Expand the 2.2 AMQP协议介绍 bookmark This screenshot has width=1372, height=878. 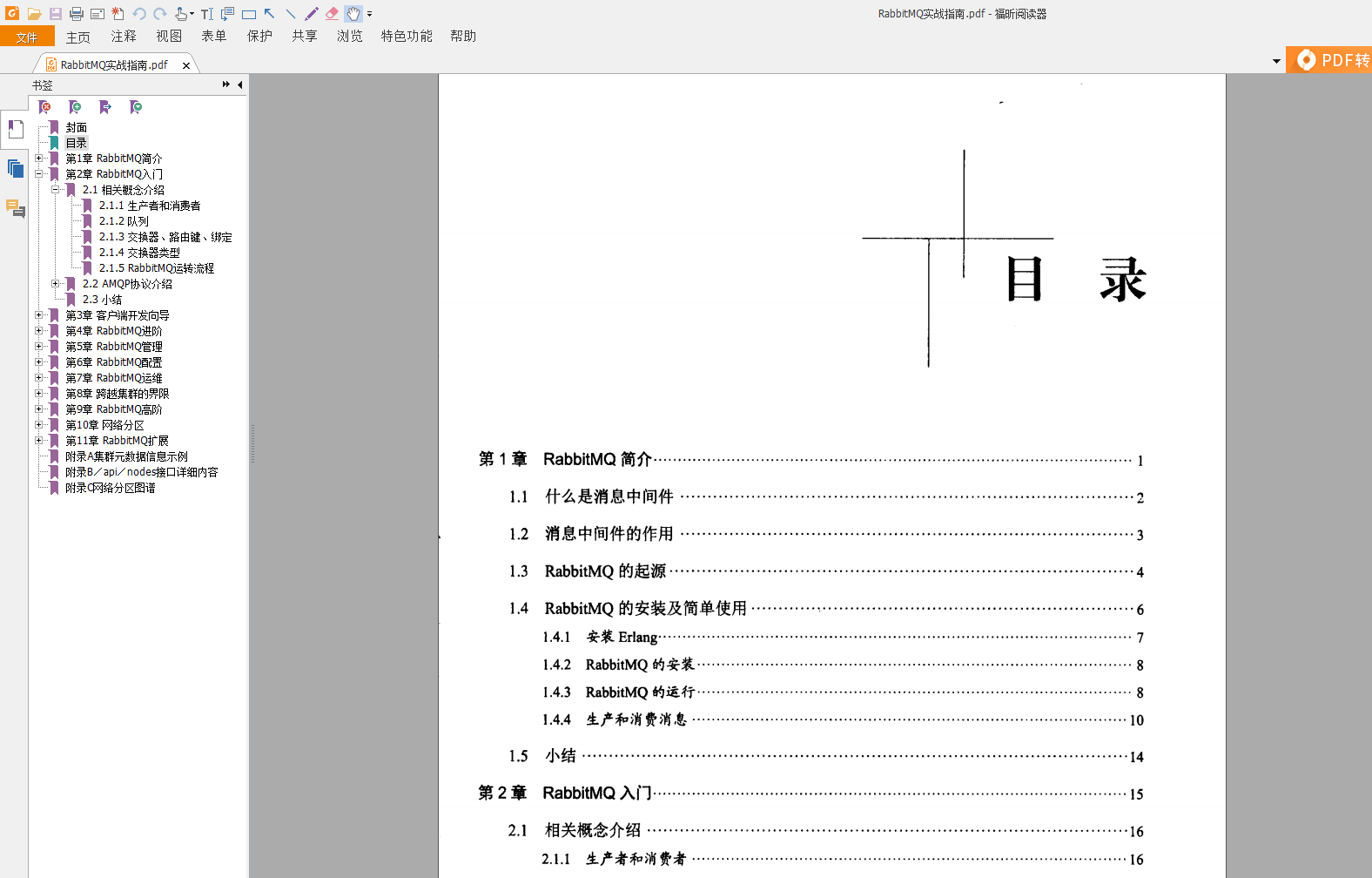pos(55,284)
